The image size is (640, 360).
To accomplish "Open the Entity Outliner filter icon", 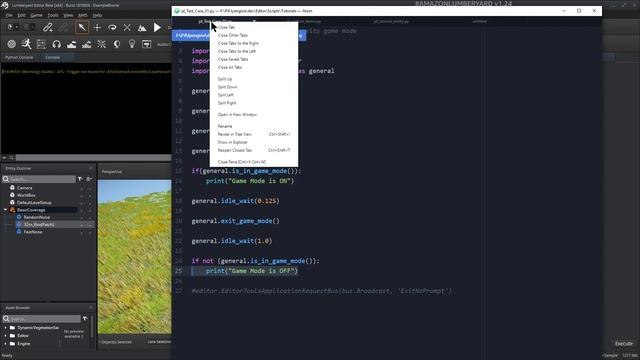I will (x=80, y=179).
